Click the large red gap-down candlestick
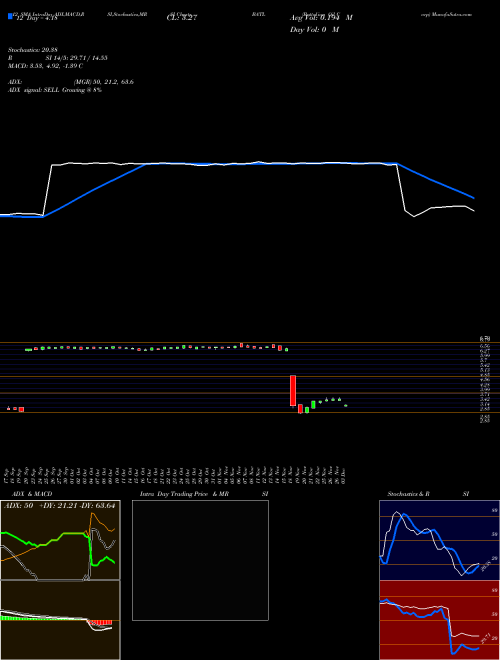500x660 pixels. [293, 391]
